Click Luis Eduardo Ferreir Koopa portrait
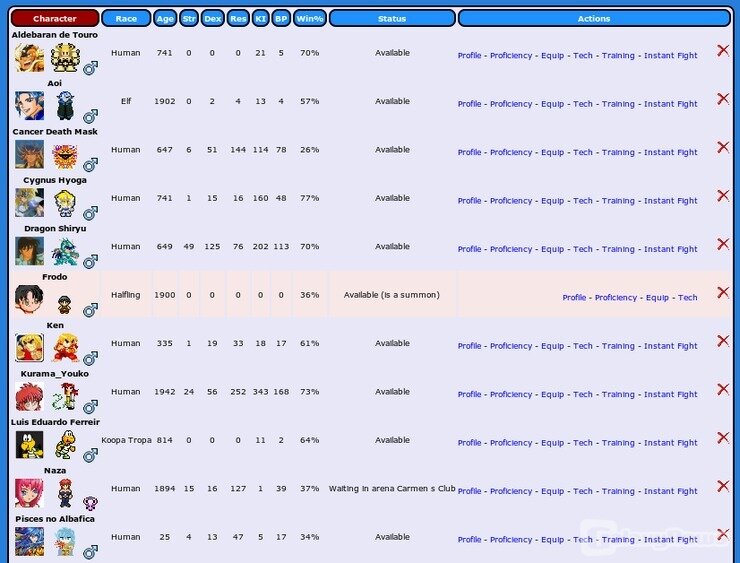 [29, 445]
